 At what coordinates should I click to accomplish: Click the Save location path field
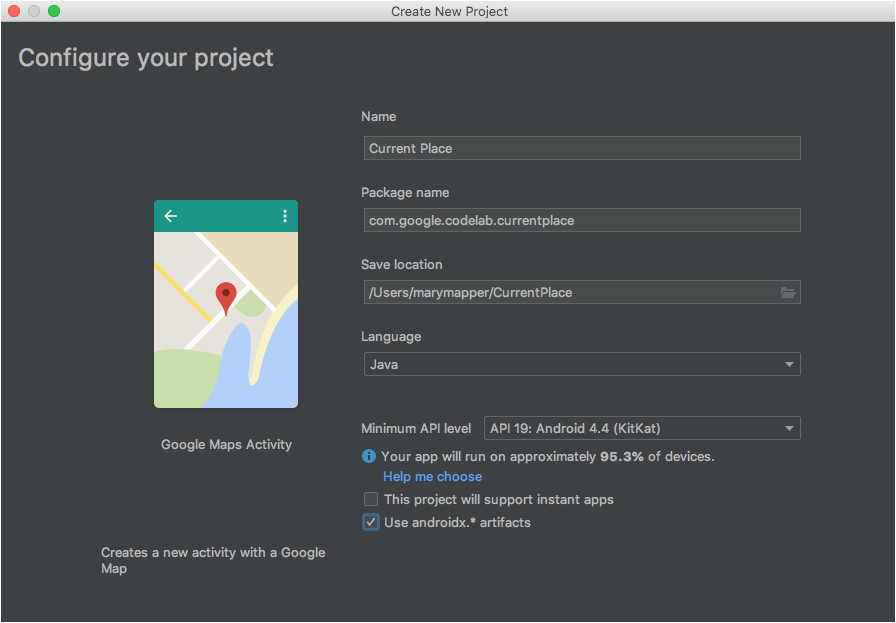[571, 292]
